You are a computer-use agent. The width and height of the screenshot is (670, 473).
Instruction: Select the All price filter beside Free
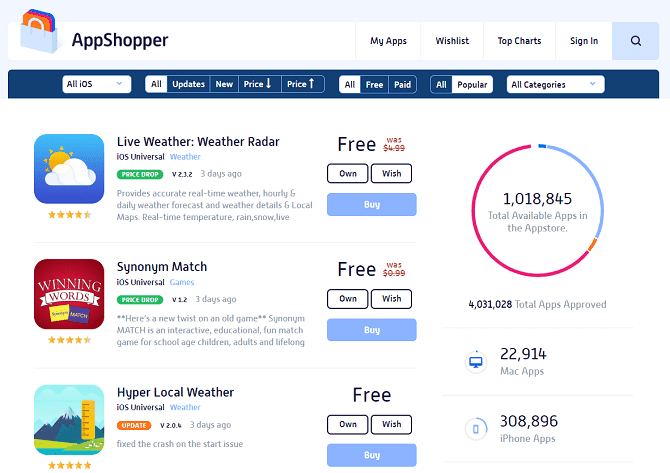point(350,84)
